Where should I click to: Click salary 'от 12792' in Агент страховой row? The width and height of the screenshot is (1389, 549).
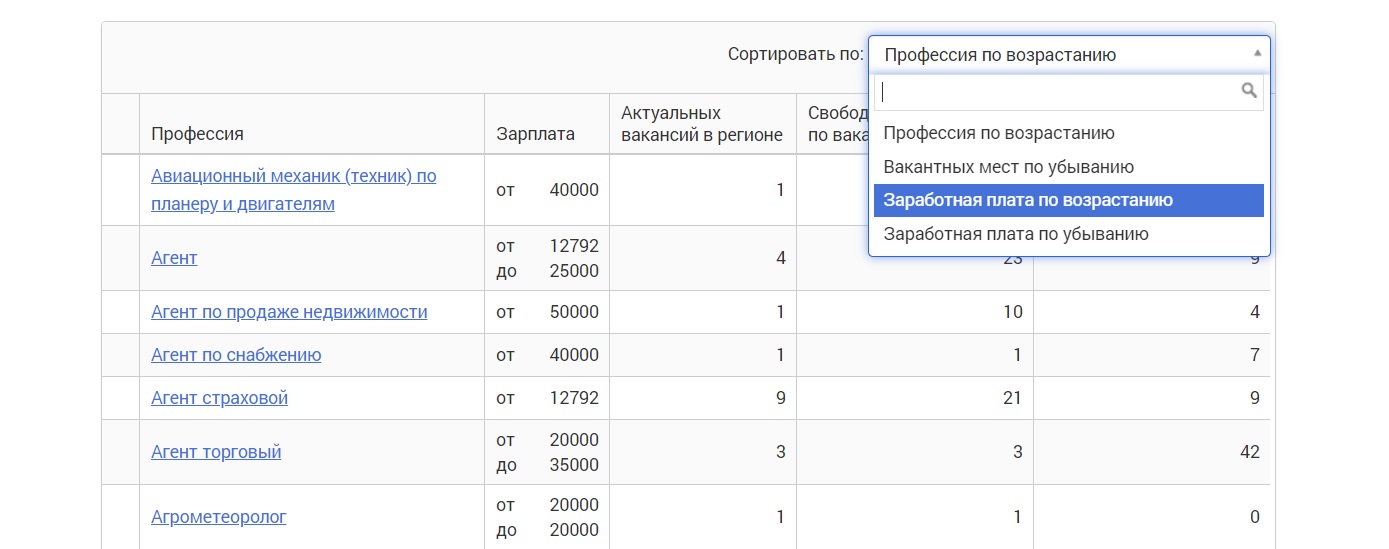point(547,398)
